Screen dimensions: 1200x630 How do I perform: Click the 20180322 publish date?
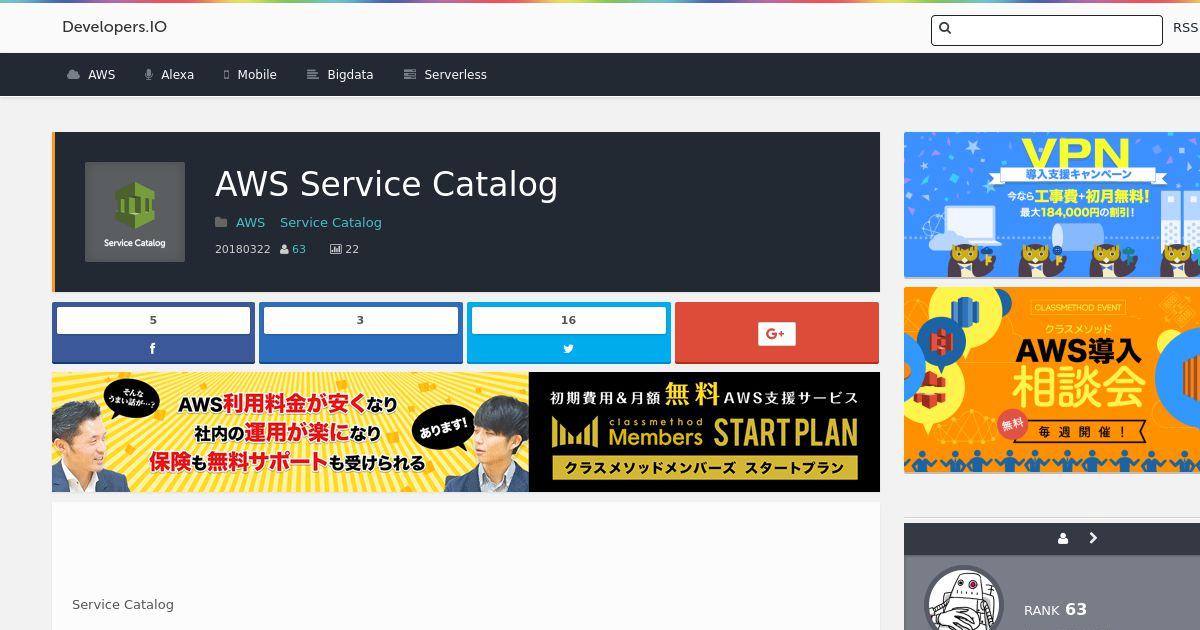click(242, 250)
